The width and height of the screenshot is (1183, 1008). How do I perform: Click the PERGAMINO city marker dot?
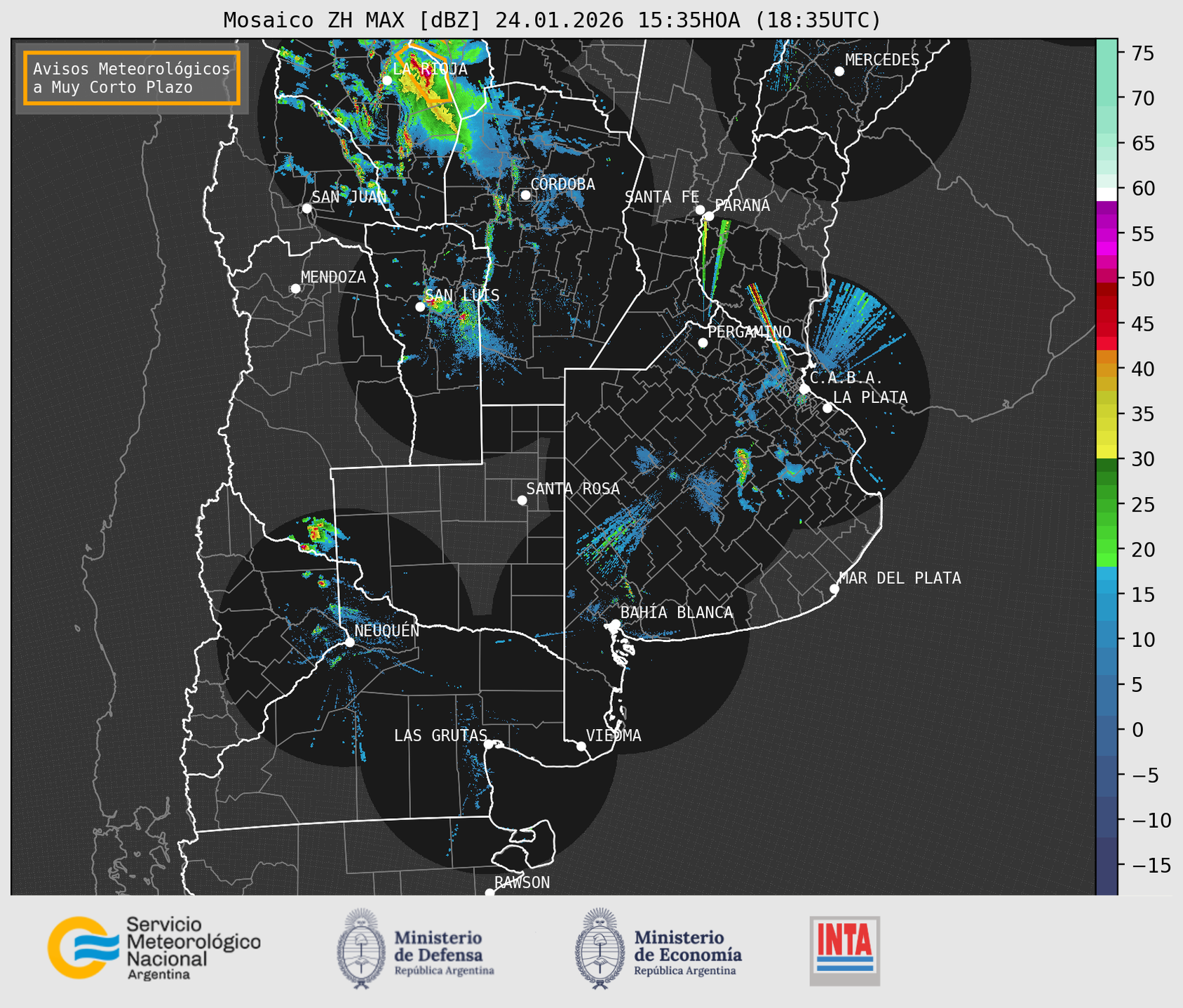pos(703,343)
